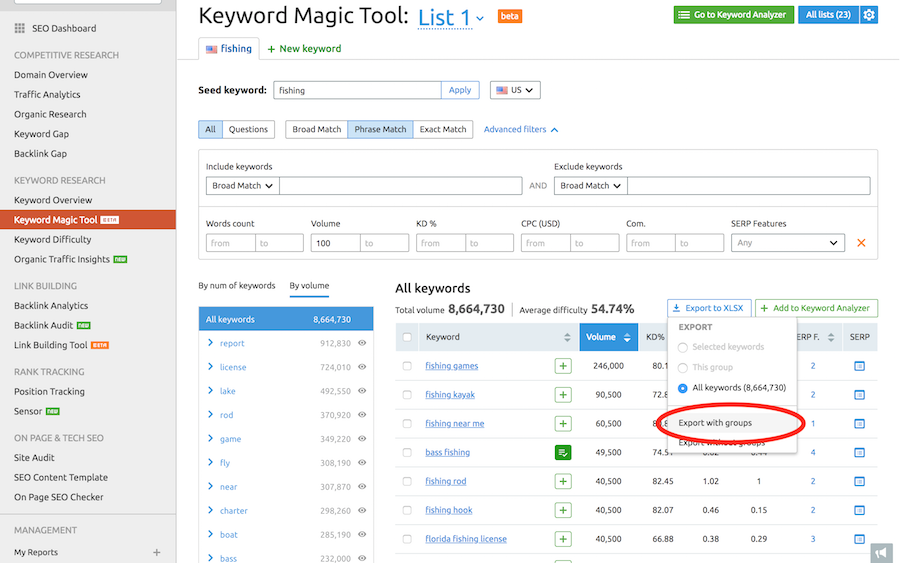This screenshot has width=900, height=563.
Task: Sort by SERP F. column arrows
Action: pos(831,337)
